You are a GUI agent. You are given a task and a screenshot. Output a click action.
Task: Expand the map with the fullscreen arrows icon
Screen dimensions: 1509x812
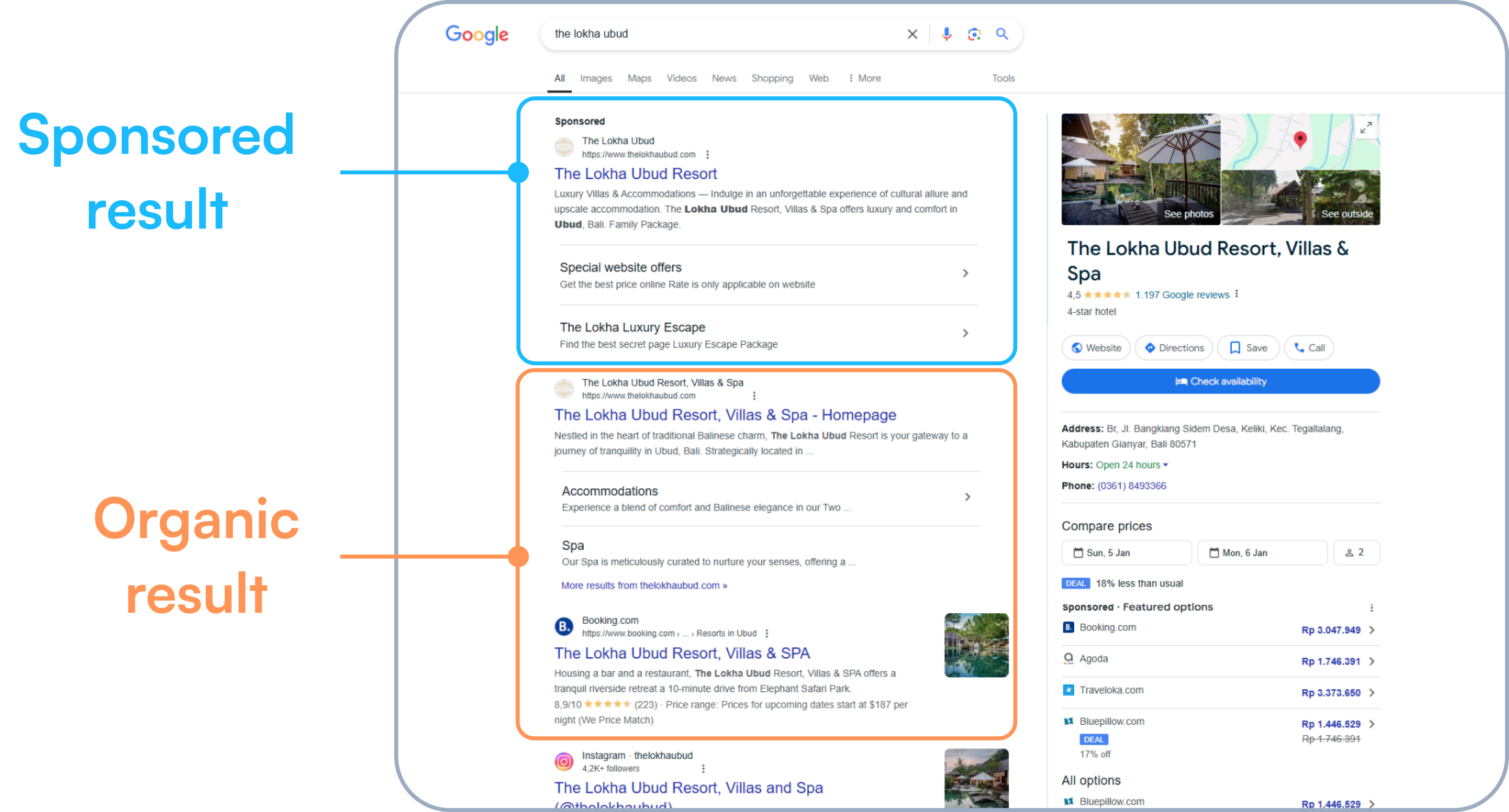[1366, 127]
